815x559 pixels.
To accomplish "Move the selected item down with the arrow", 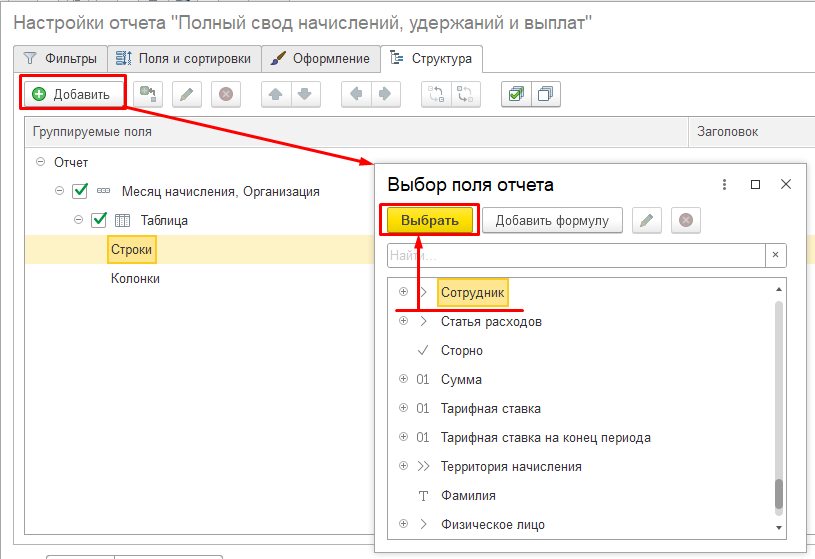I will coord(304,94).
